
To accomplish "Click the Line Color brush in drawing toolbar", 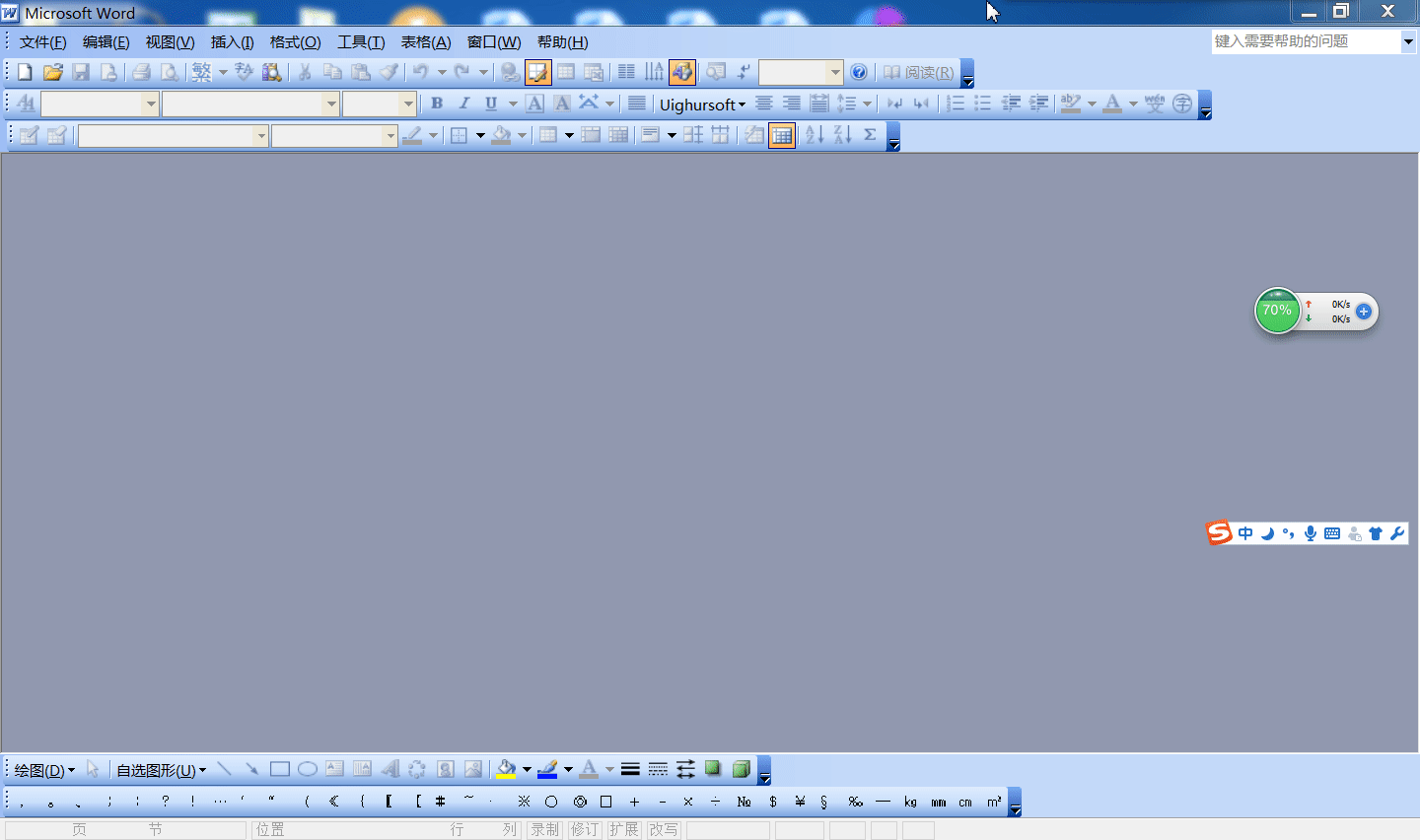I will [x=547, y=769].
